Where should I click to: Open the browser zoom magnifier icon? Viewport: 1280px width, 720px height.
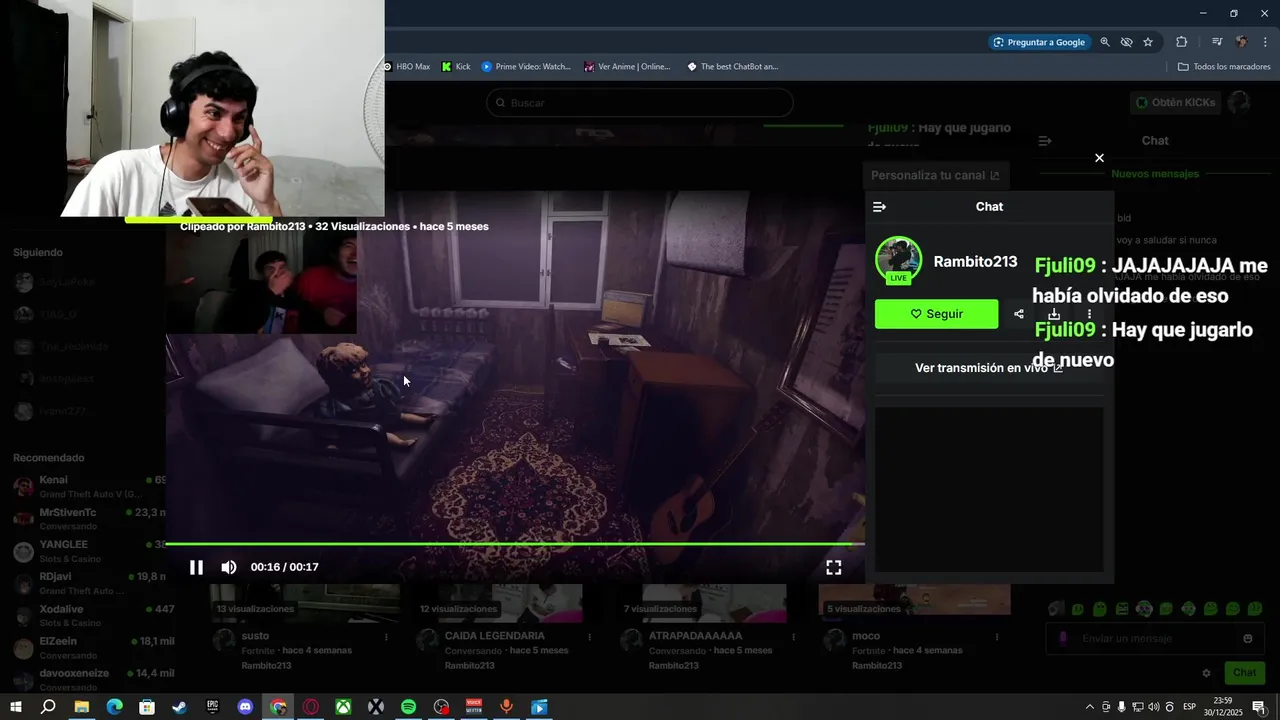coord(1105,42)
